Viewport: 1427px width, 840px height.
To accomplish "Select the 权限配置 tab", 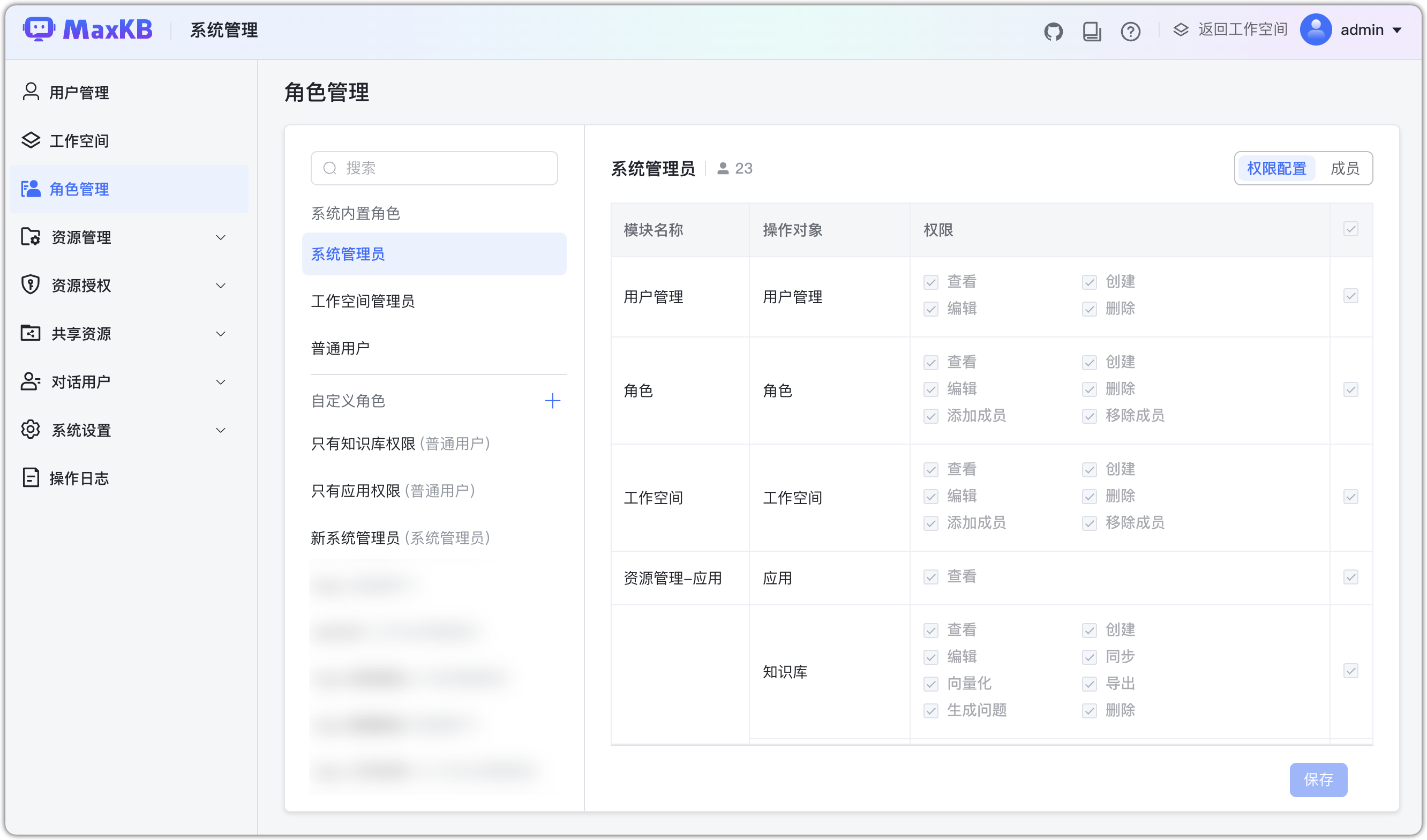I will (x=1276, y=168).
